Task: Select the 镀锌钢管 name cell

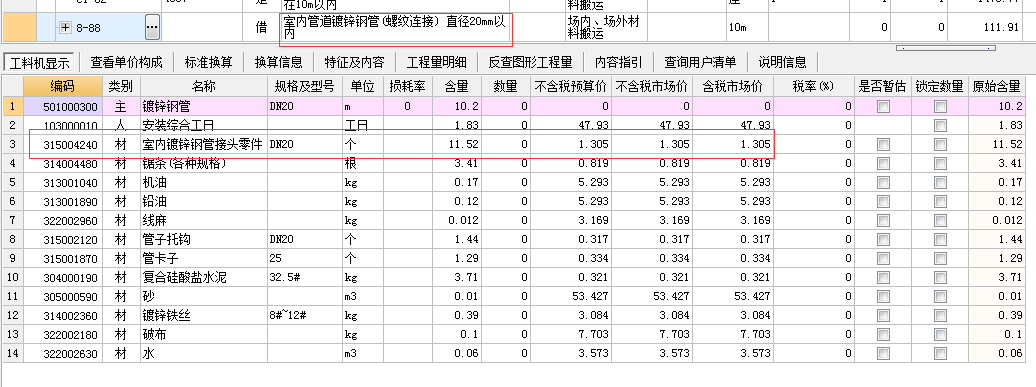Action: (x=204, y=106)
